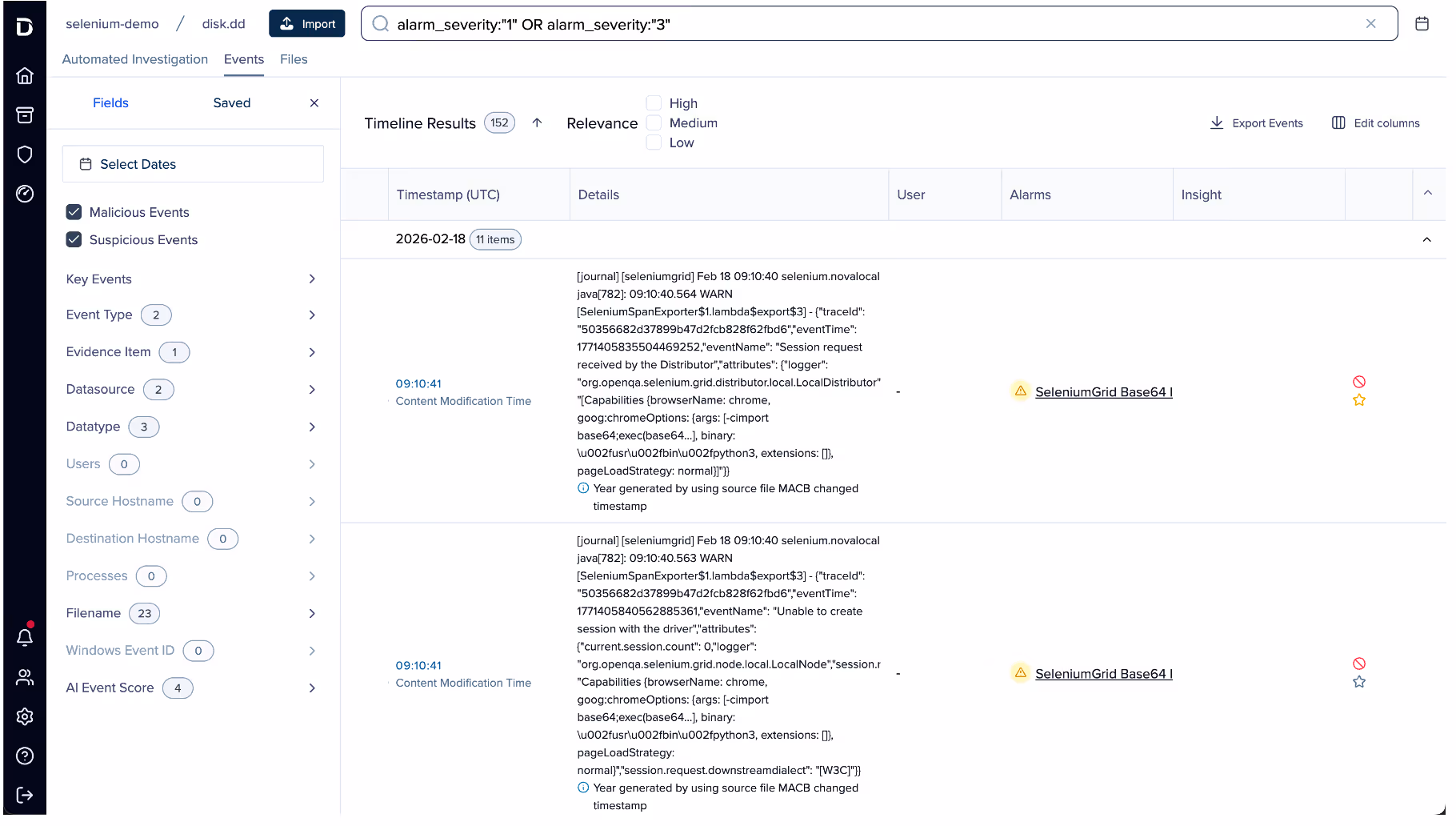Collapse the 2026-02-18 date group
This screenshot has width=1456, height=826.
tap(1426, 239)
